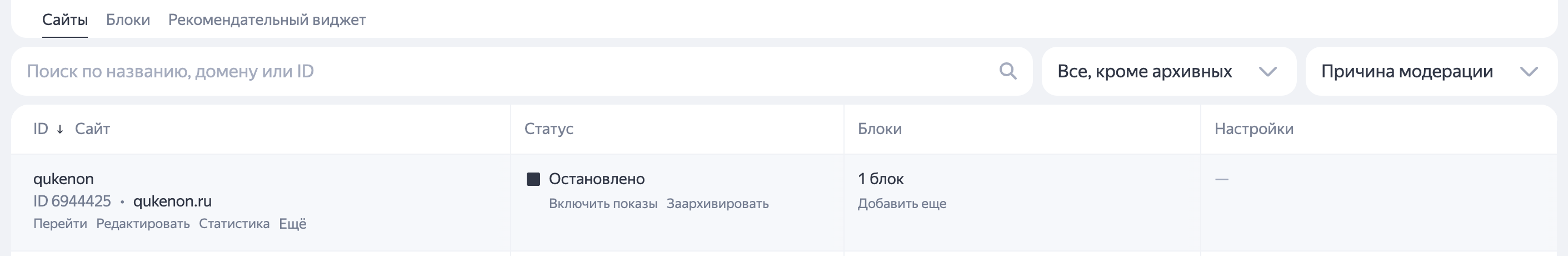Screen dimensions: 1568x256
Task: Open the 'Все, кроме архивных' filter dropdown
Action: 1168,71
